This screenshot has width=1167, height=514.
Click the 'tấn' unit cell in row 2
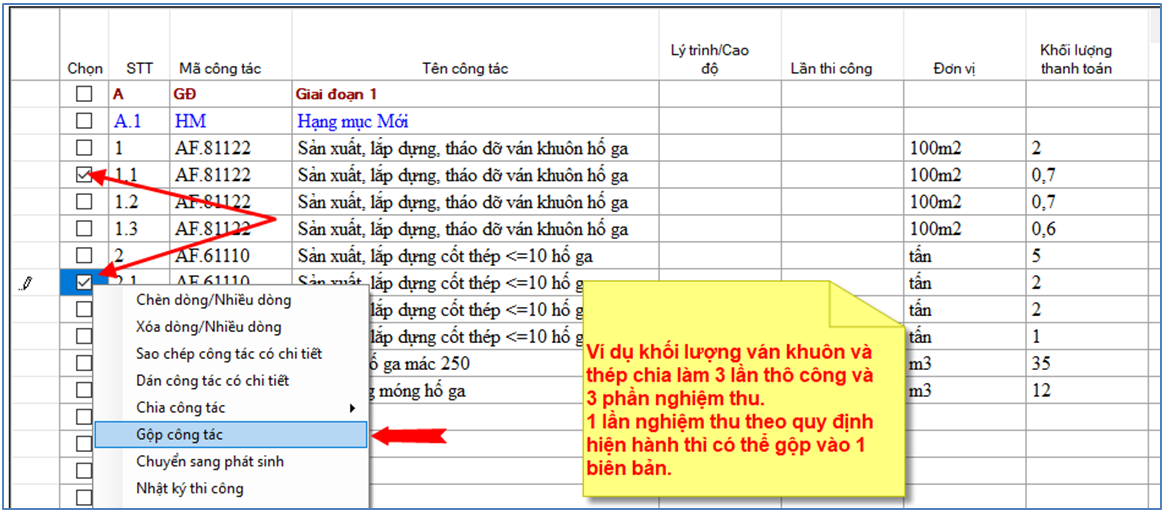click(965, 255)
